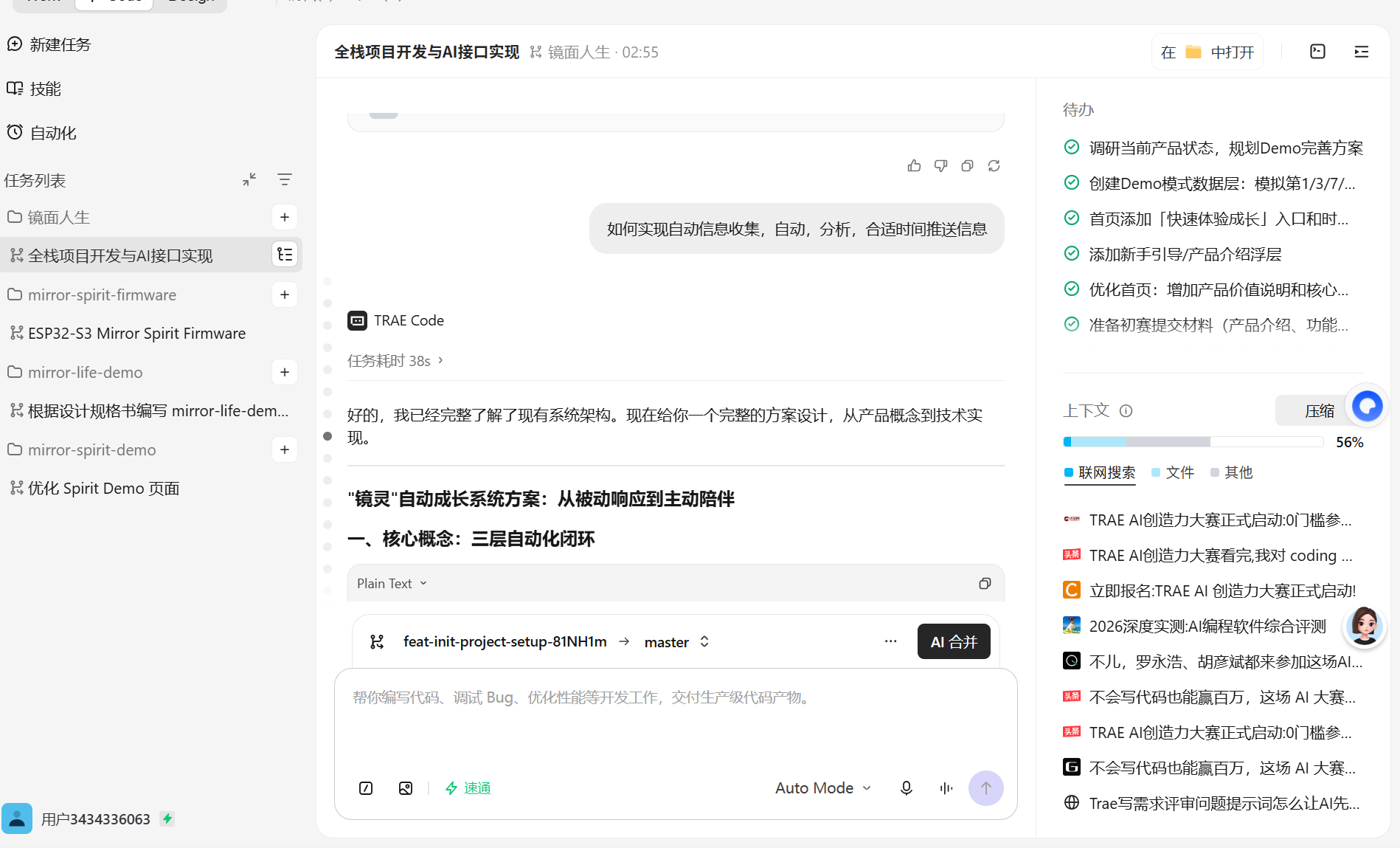1400x848 pixels.
Task: Expand the 任务耗时 38s details
Action: point(395,361)
